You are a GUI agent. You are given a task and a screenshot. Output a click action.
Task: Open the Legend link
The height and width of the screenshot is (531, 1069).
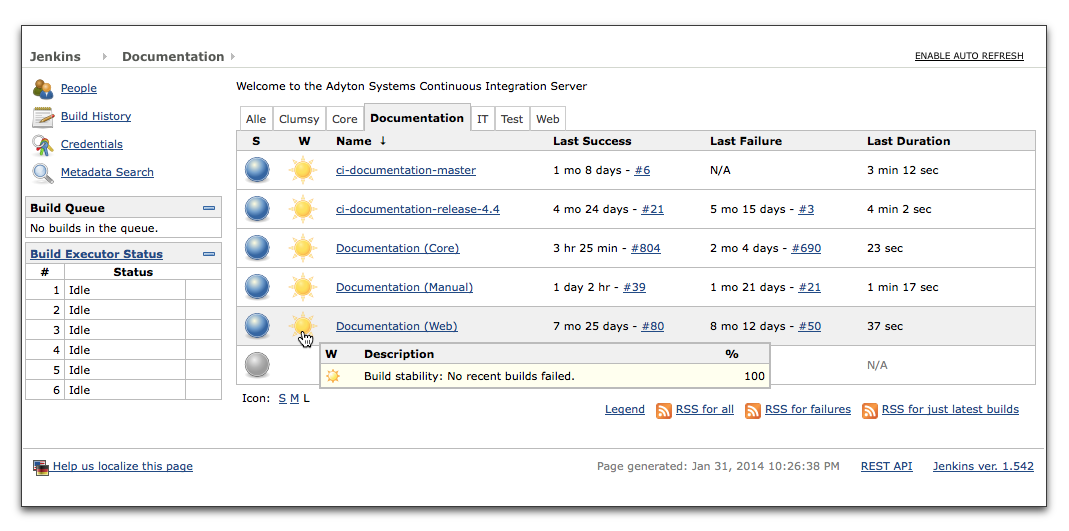pos(624,409)
